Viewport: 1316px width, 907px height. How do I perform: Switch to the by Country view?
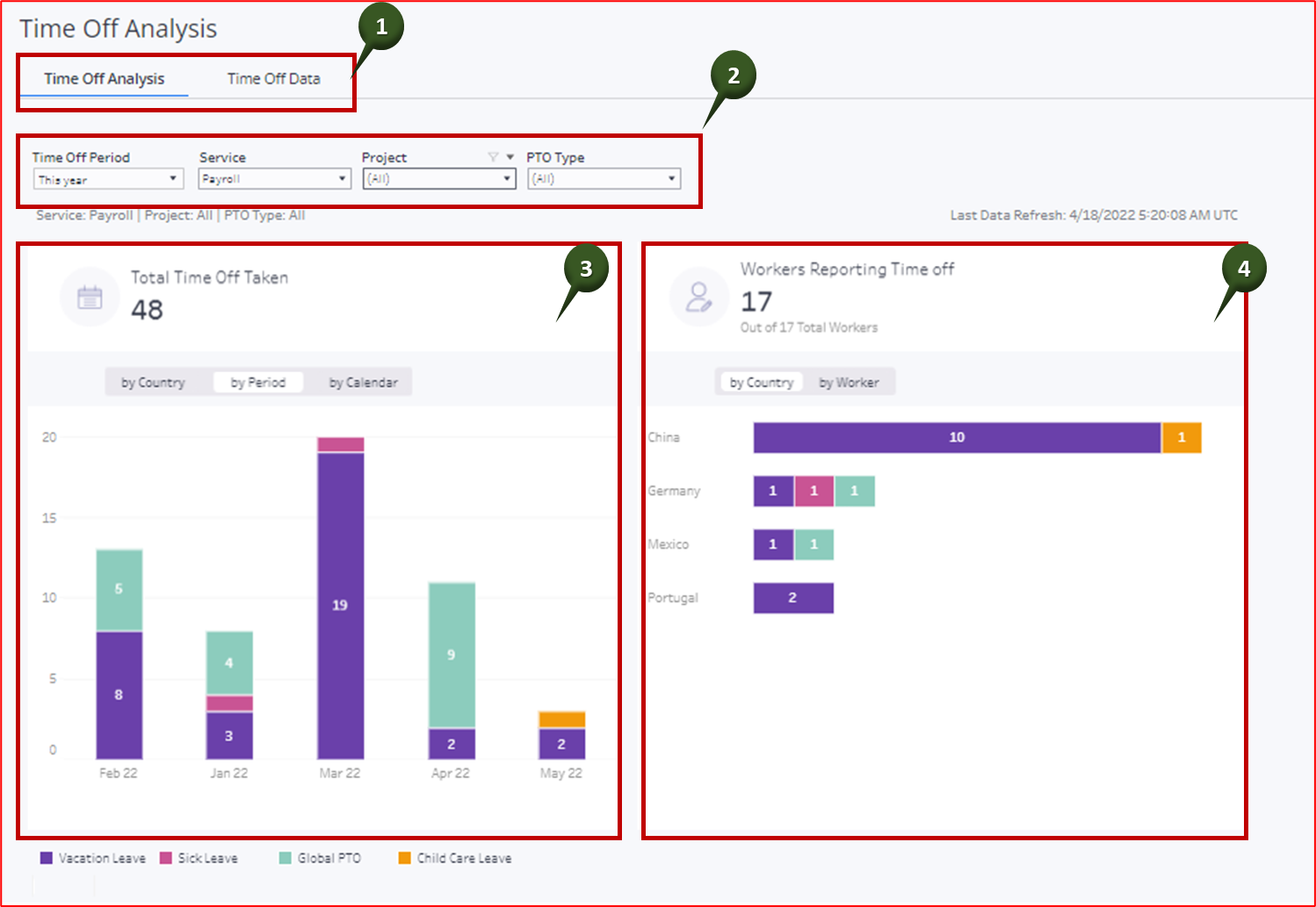153,382
